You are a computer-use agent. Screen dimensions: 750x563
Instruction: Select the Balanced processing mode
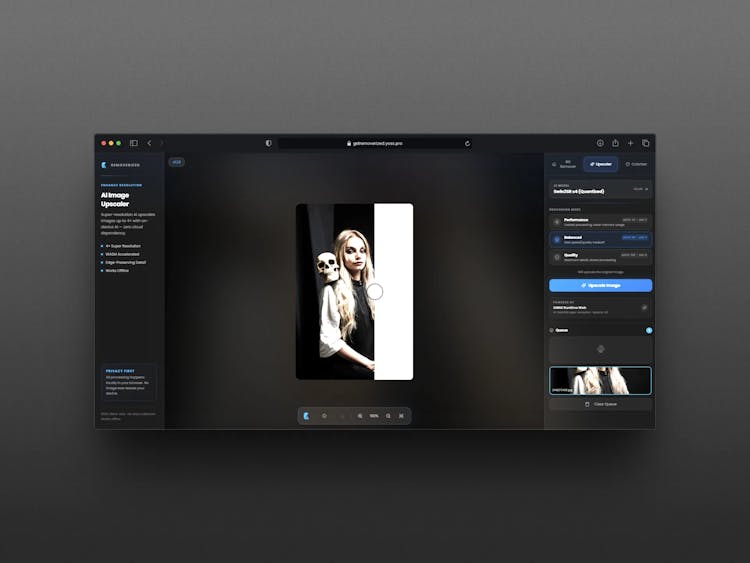click(600, 239)
